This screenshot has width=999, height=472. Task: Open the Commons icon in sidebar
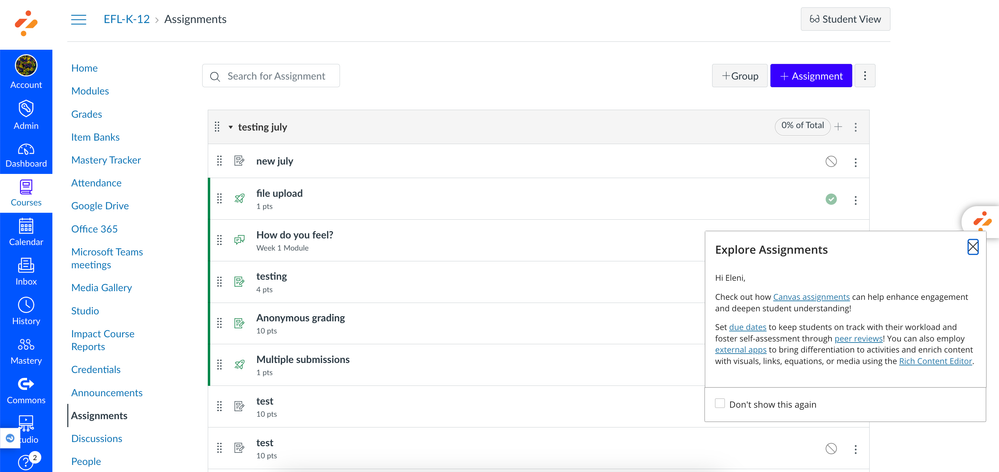click(x=26, y=385)
